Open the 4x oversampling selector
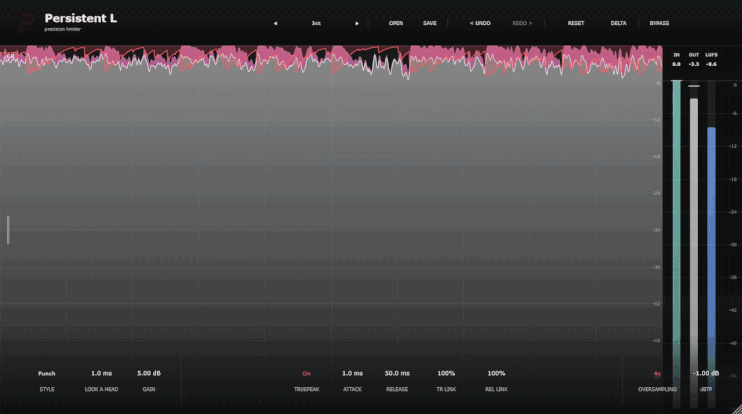742x414 pixels. (x=657, y=373)
